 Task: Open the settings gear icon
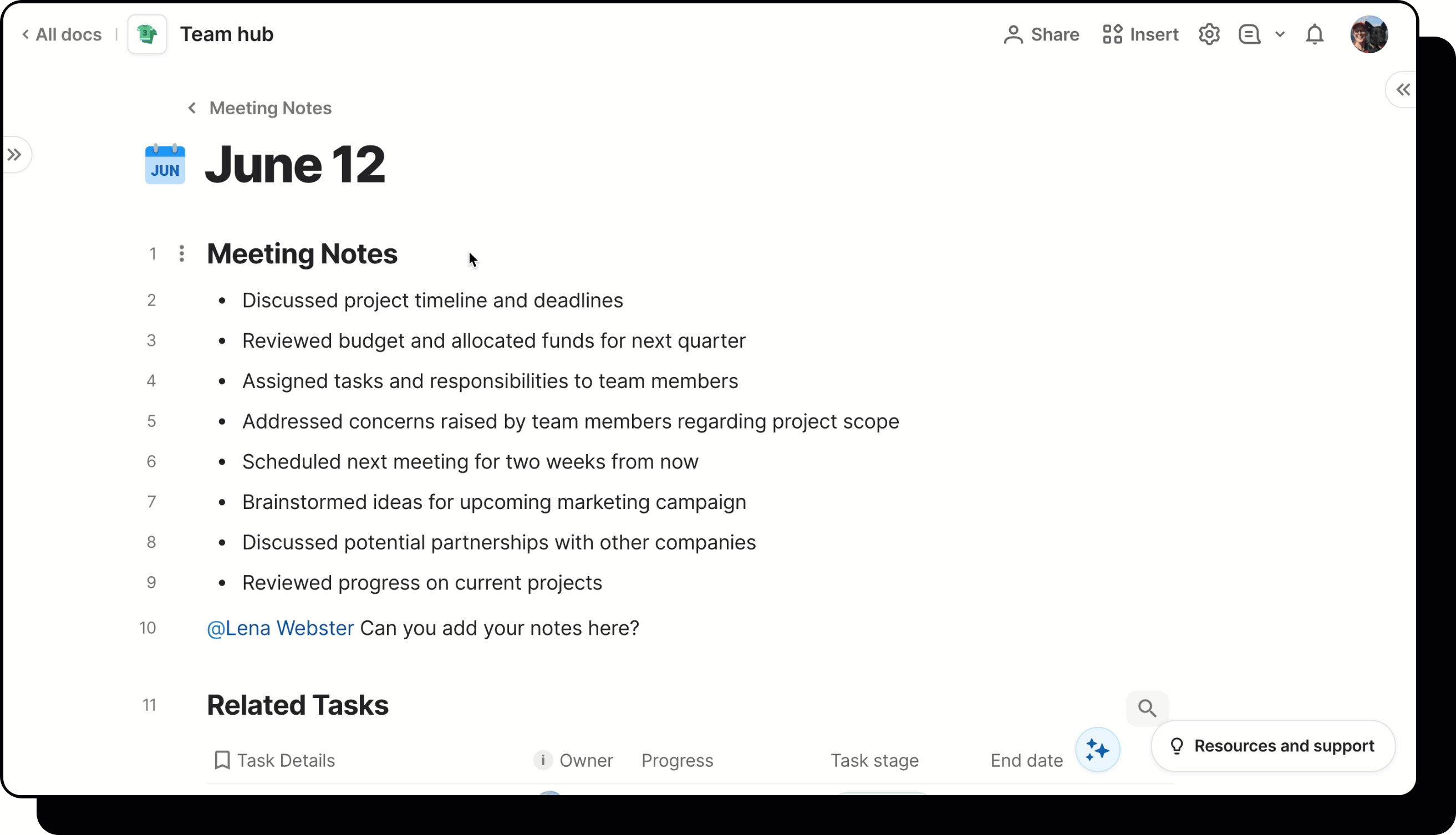point(1209,34)
